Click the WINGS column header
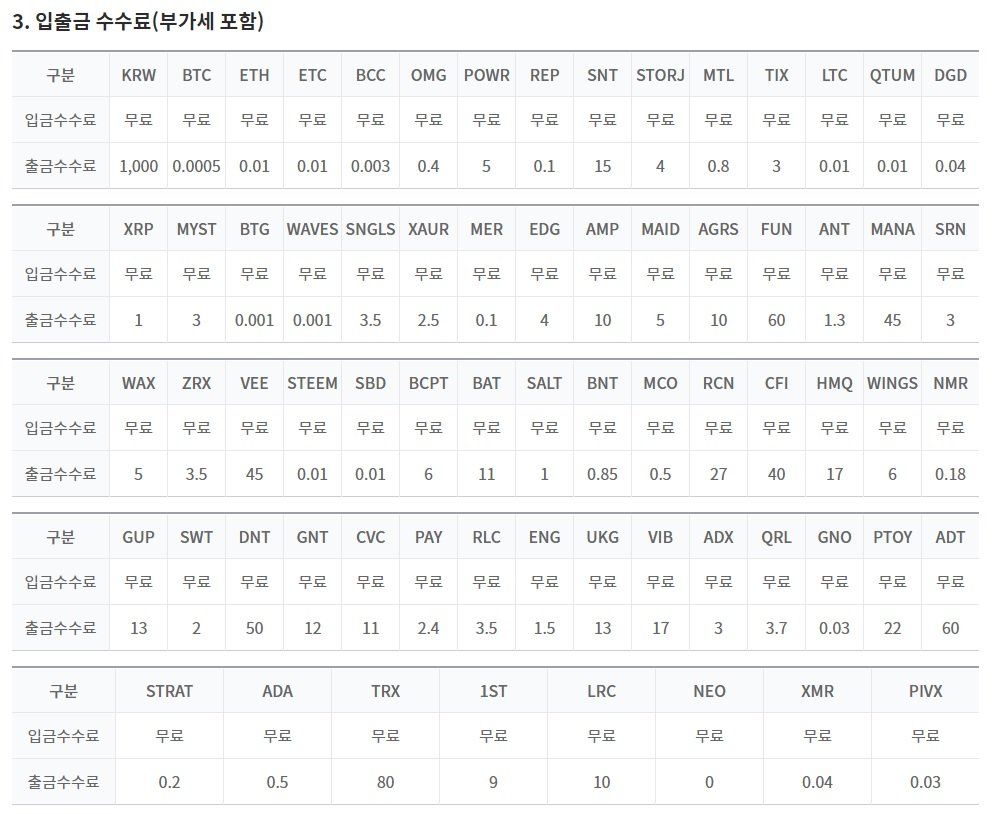992x814 pixels. 892,383
